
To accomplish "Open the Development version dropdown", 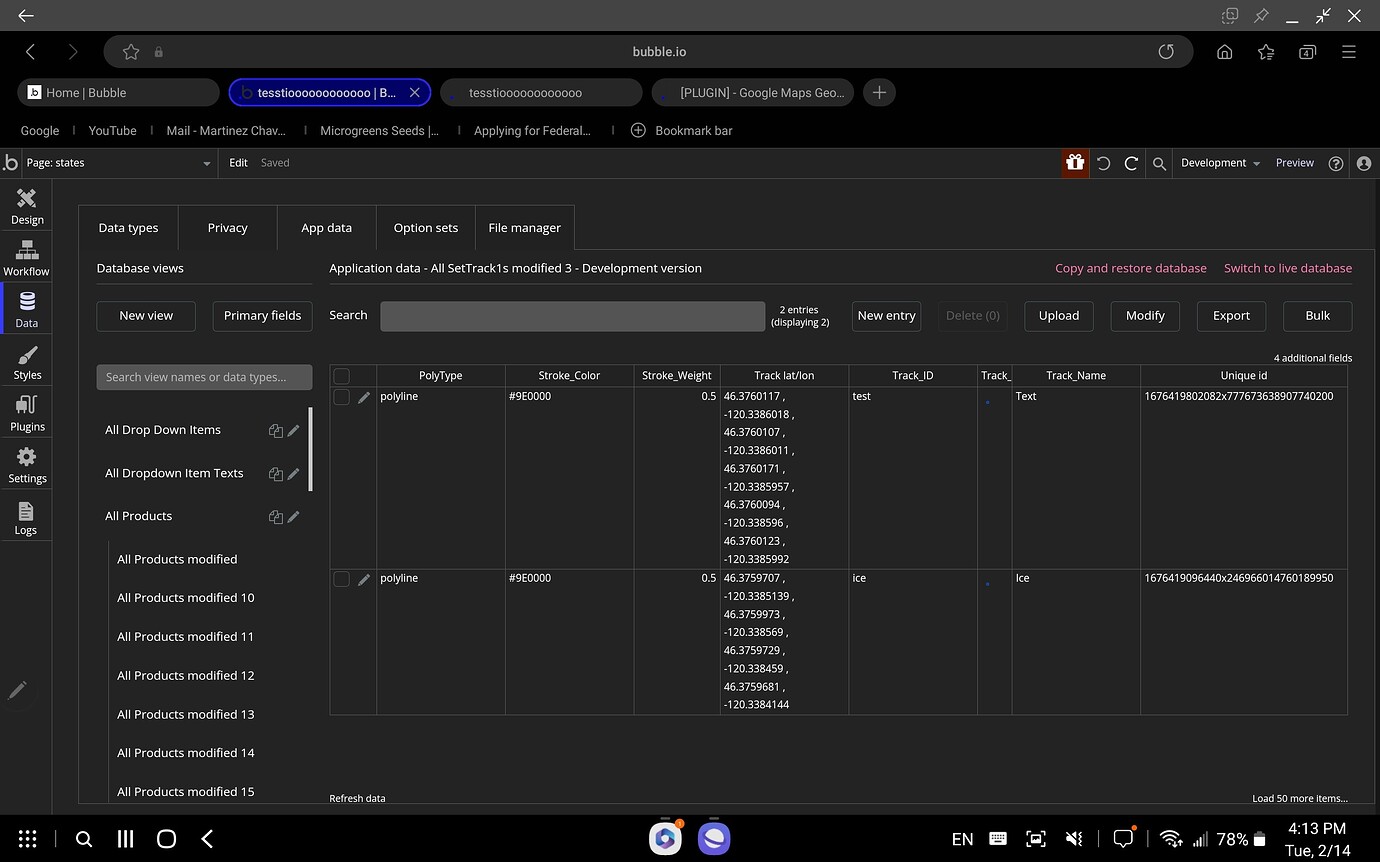I will tap(1219, 162).
